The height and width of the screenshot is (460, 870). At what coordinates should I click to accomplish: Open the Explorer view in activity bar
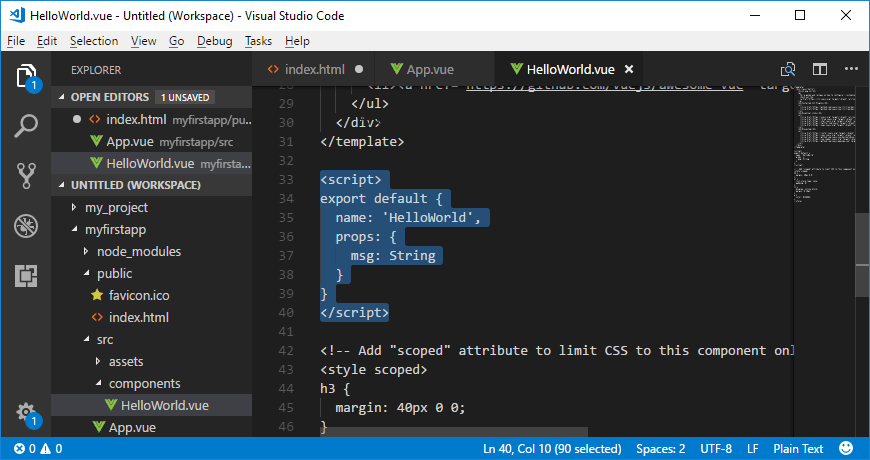[x=26, y=76]
